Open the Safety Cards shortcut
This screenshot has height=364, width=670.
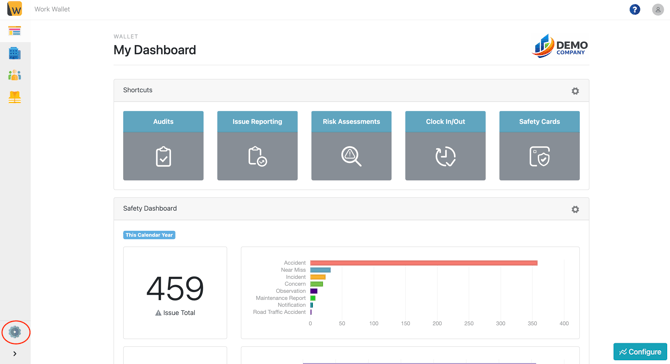[539, 146]
